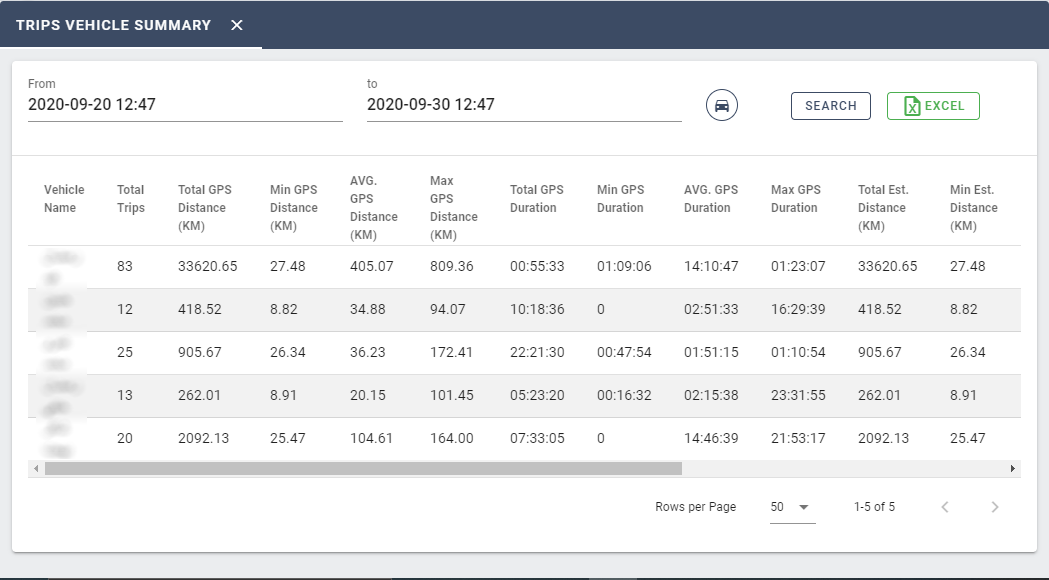Edit the to date field
The height and width of the screenshot is (580, 1049).
pyautogui.click(x=524, y=104)
